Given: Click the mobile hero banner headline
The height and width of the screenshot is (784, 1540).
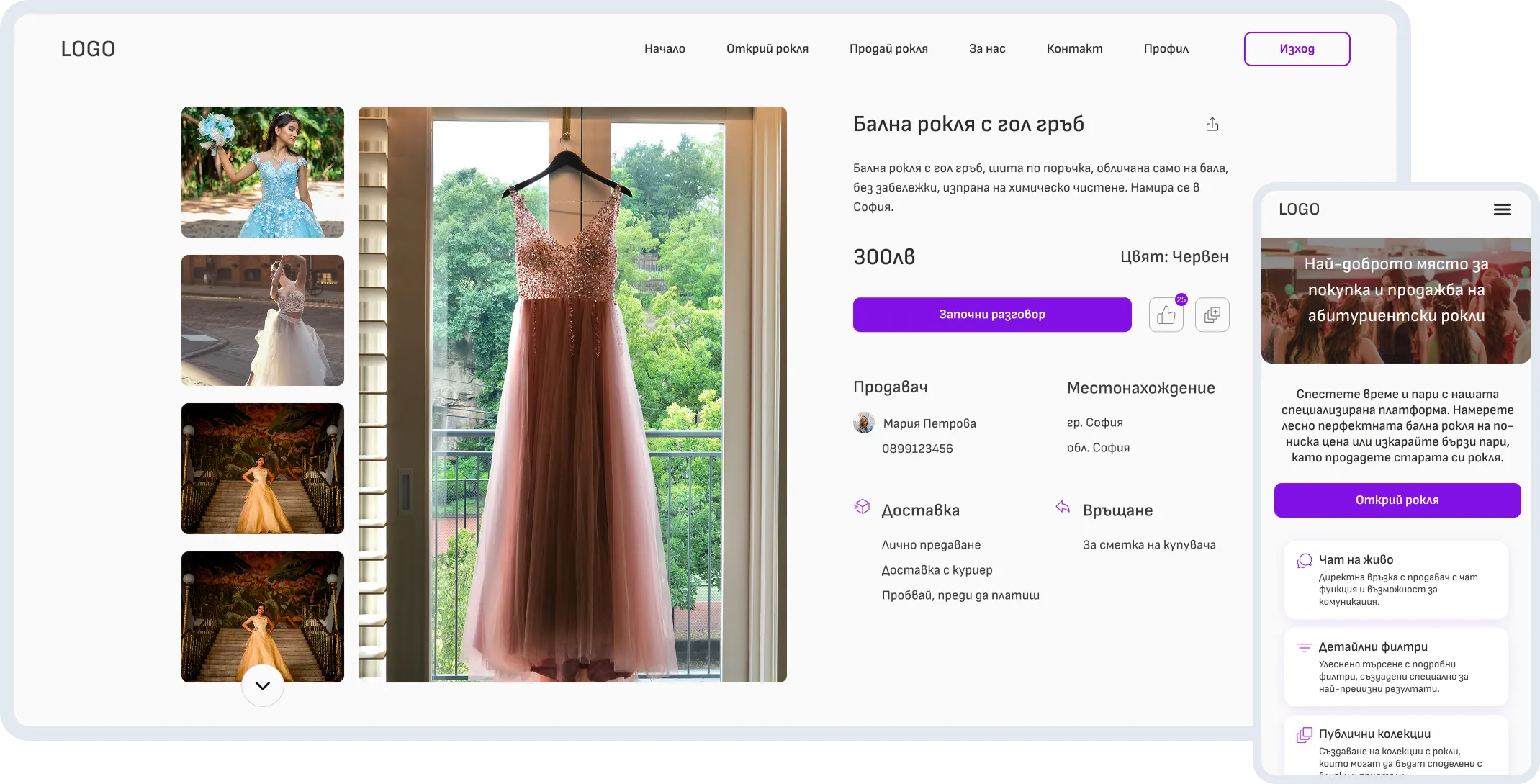Looking at the screenshot, I should point(1396,290).
